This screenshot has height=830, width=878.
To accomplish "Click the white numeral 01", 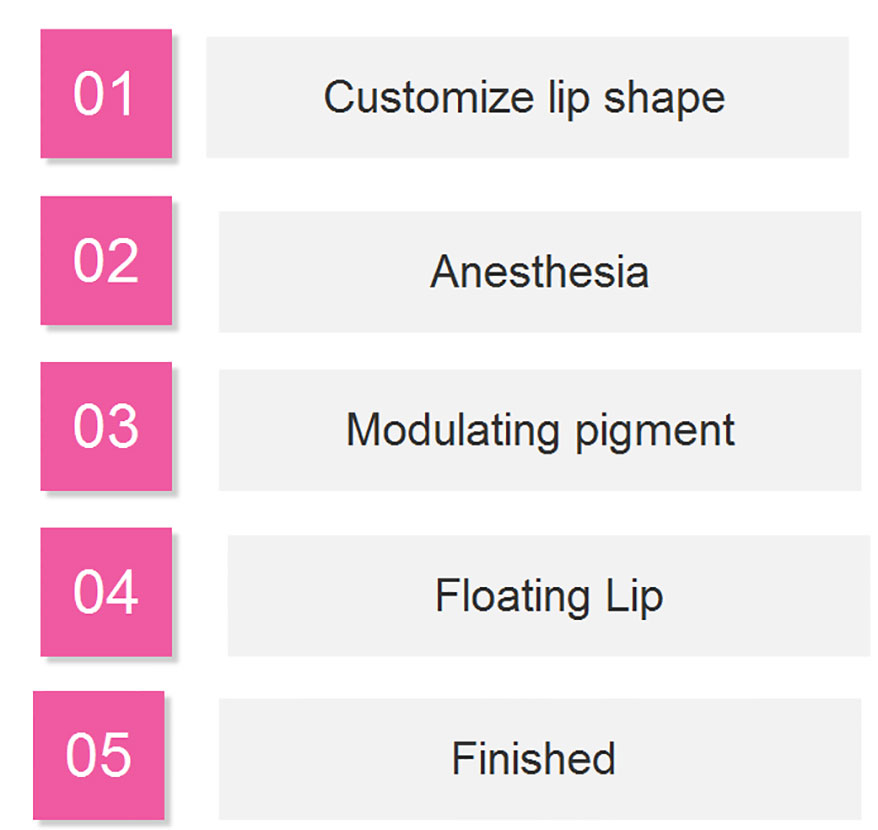I will [x=104, y=94].
